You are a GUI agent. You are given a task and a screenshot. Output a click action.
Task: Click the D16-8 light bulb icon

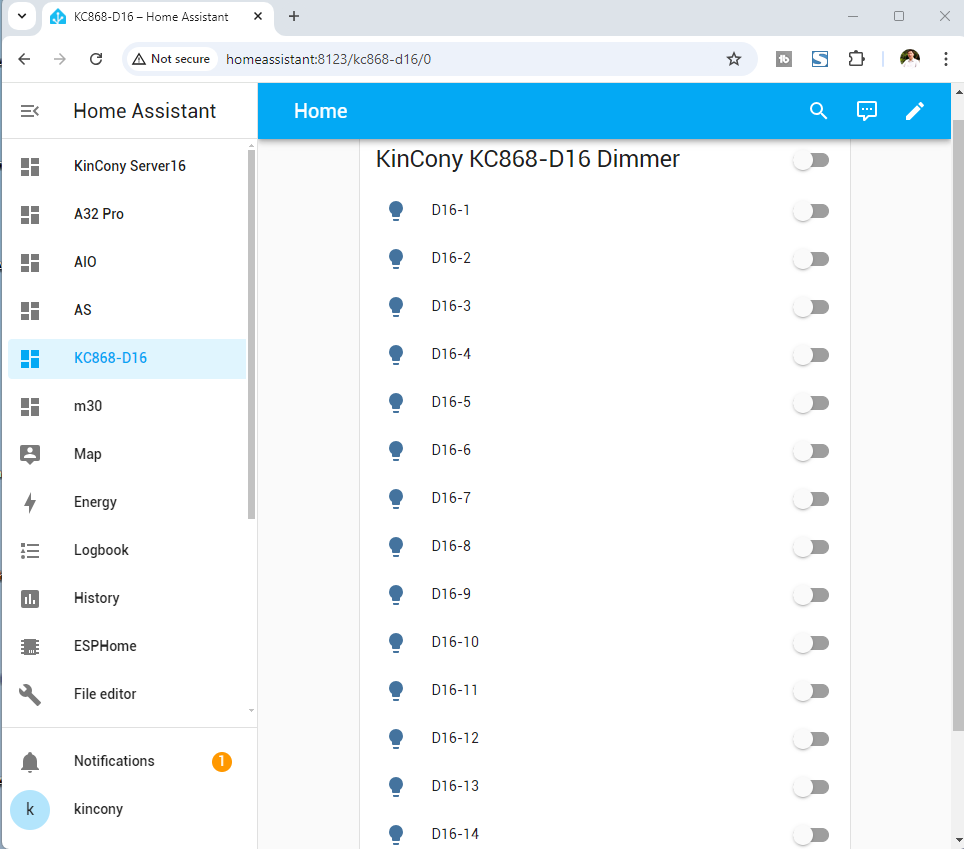click(x=396, y=546)
